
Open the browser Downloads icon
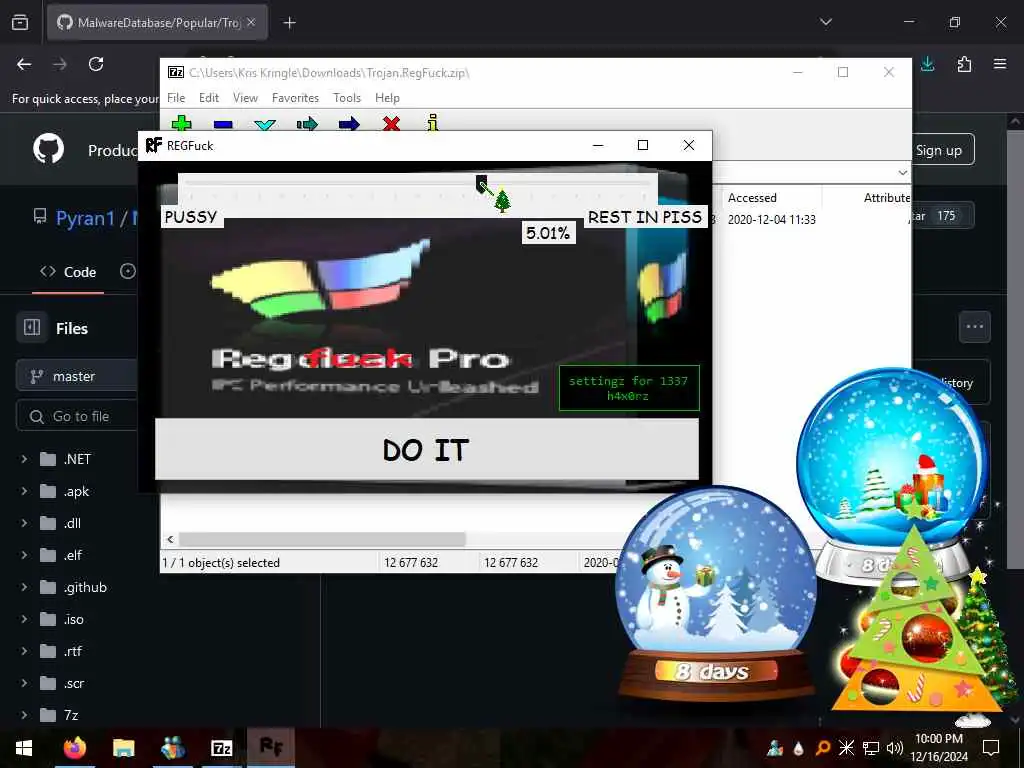(927, 64)
